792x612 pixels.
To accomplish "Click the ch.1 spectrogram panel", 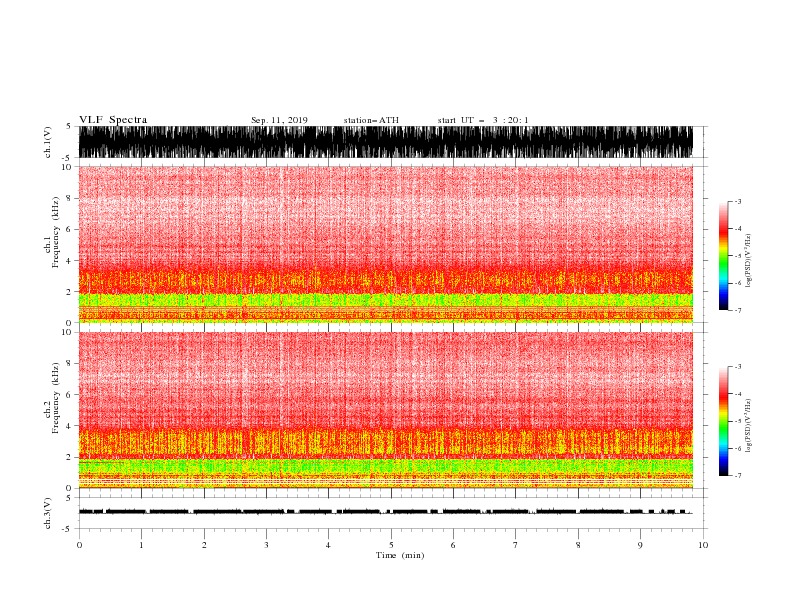I will [x=385, y=244].
